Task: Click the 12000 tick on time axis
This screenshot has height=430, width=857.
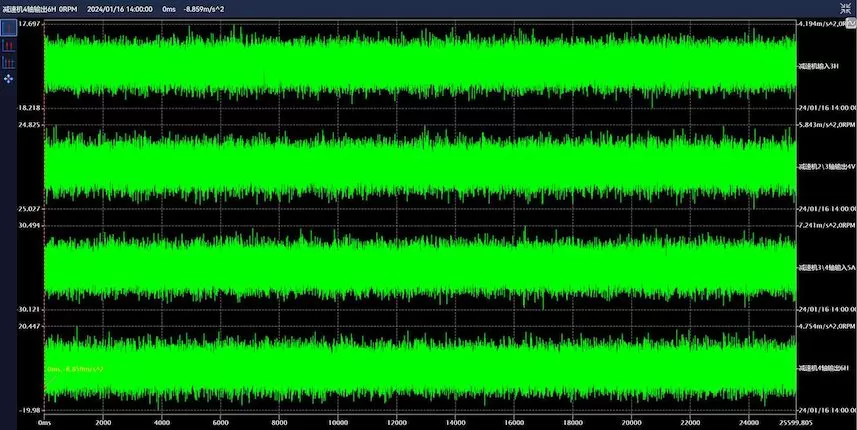Action: click(396, 422)
